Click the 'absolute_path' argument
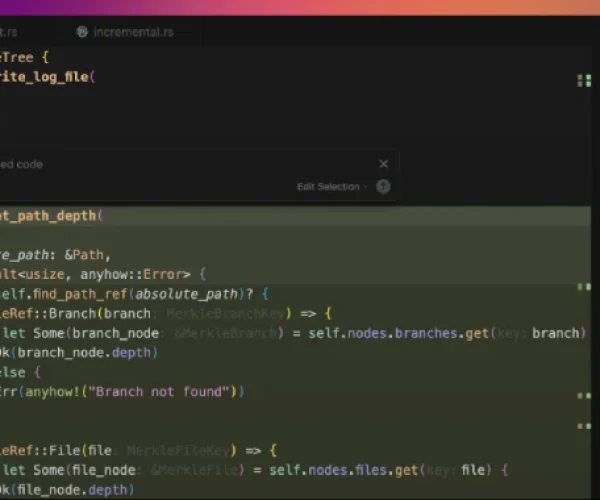The height and width of the screenshot is (500, 600). (x=186, y=294)
